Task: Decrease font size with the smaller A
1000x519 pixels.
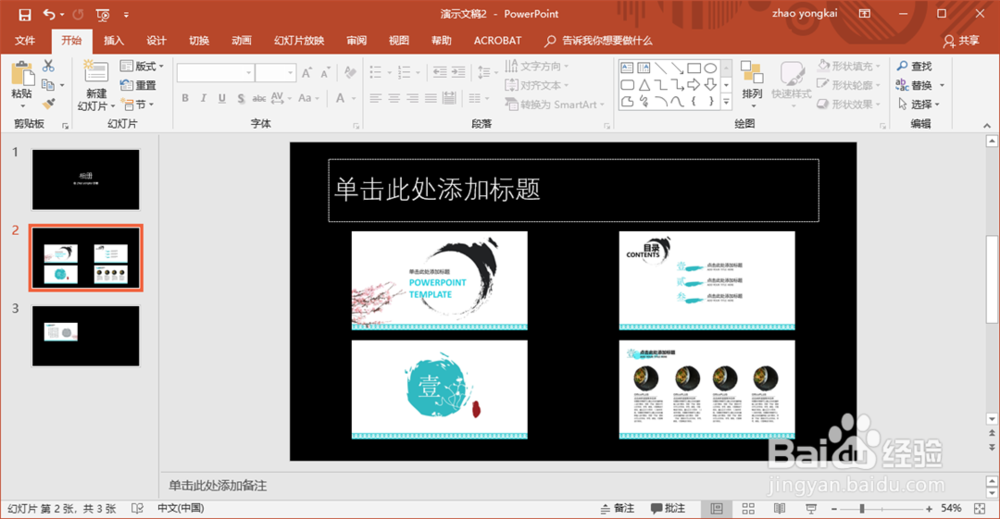Action: (326, 73)
